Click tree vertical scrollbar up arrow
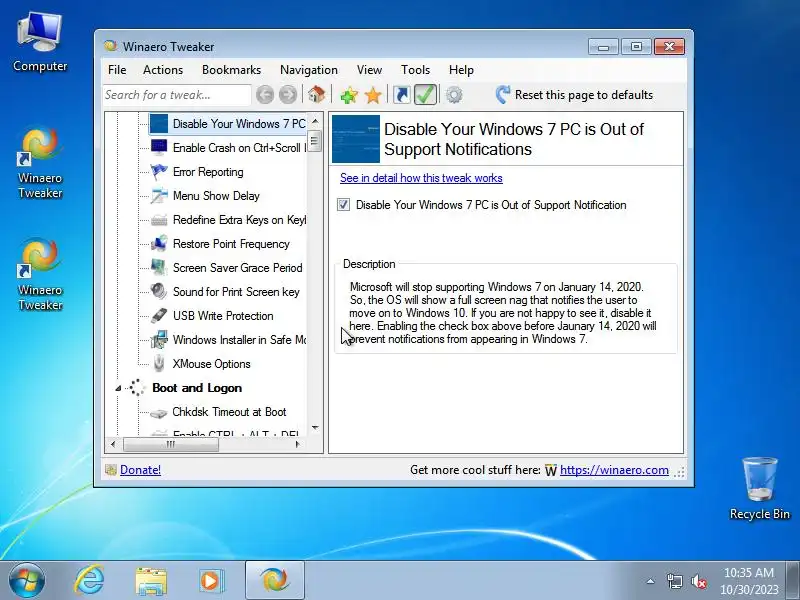 tap(315, 121)
